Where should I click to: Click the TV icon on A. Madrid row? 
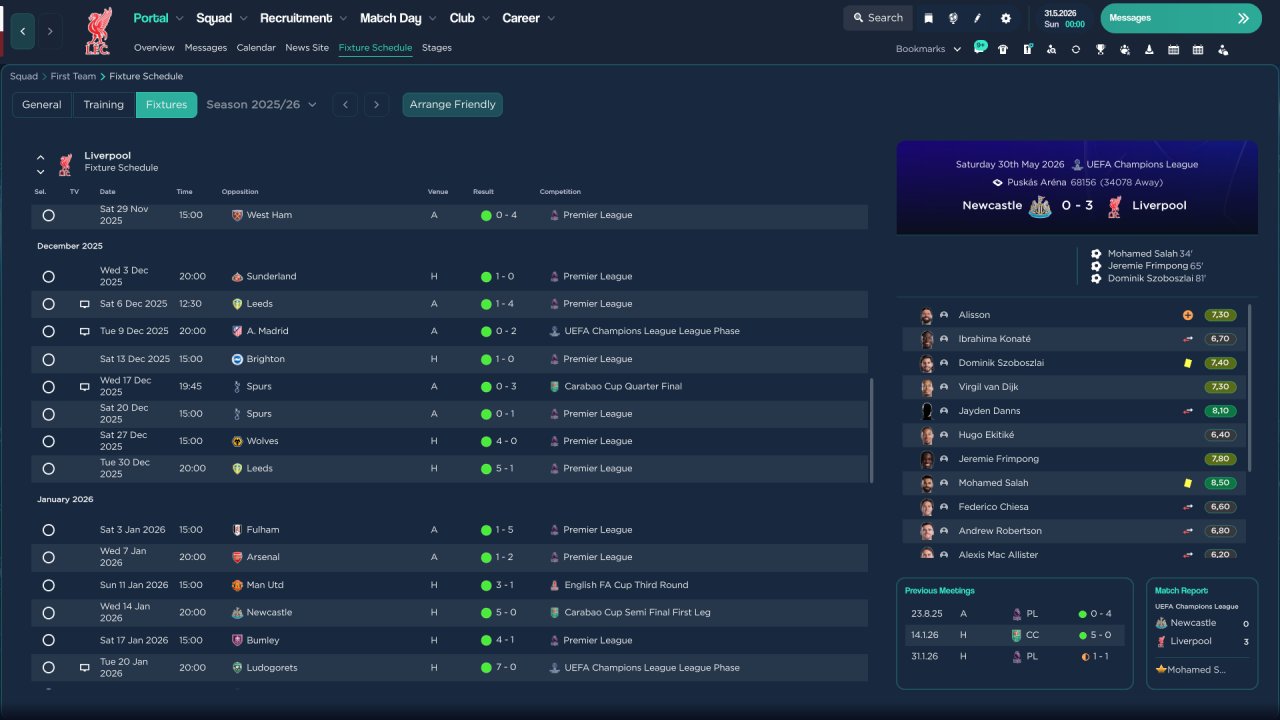tap(85, 331)
